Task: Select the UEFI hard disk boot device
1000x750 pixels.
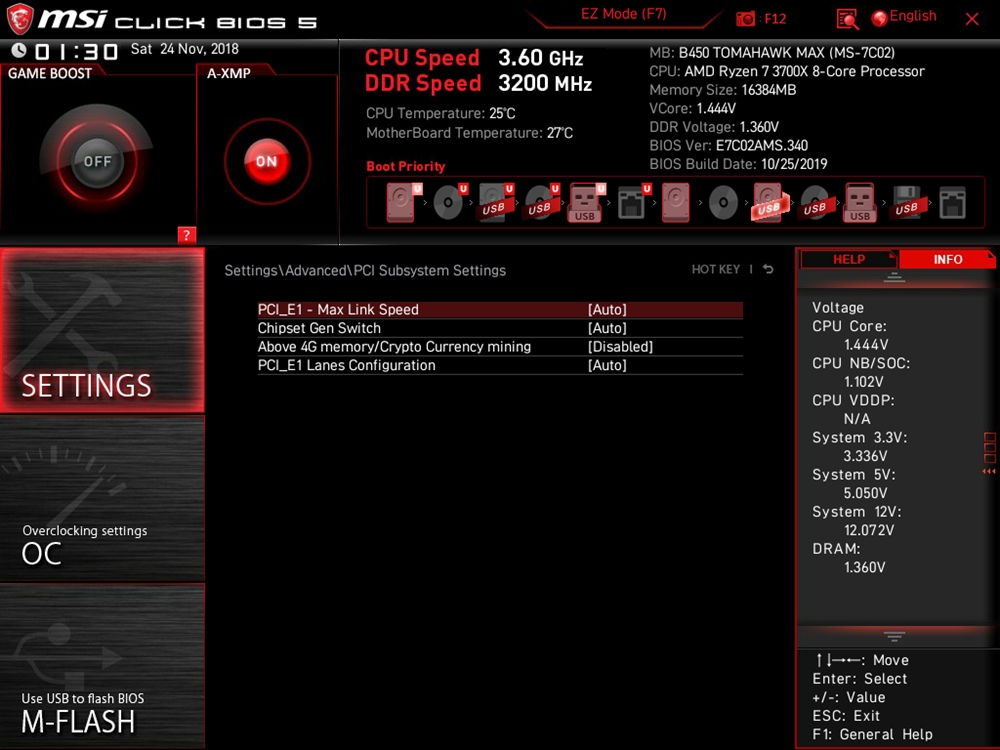Action: pos(403,202)
